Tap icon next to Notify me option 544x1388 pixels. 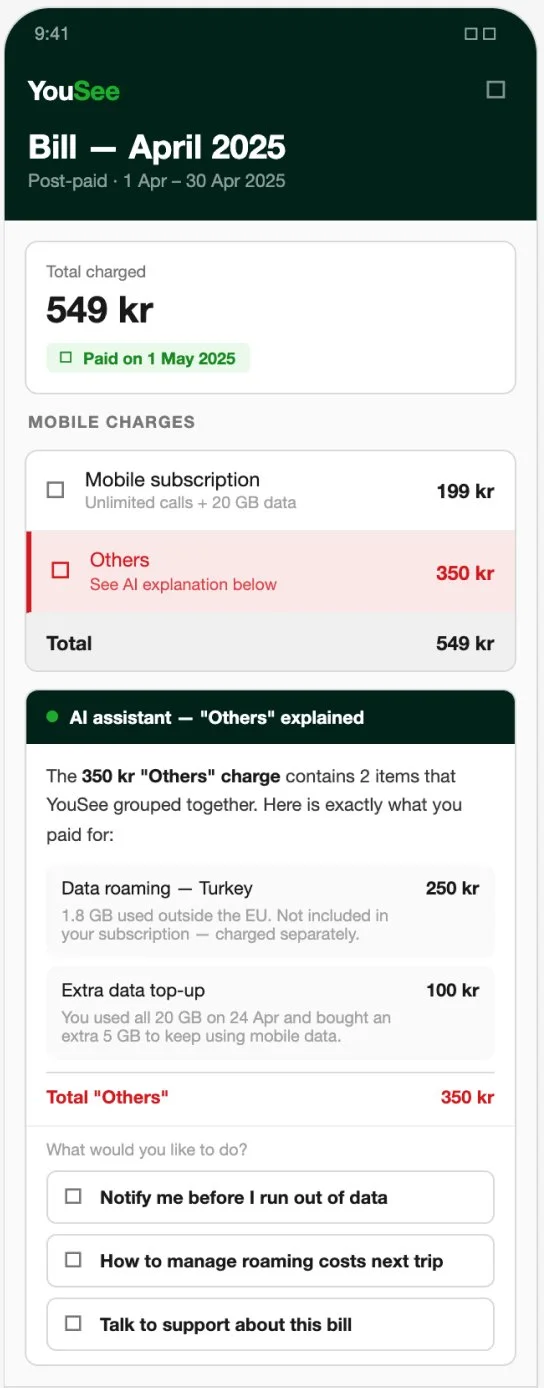point(73,1196)
